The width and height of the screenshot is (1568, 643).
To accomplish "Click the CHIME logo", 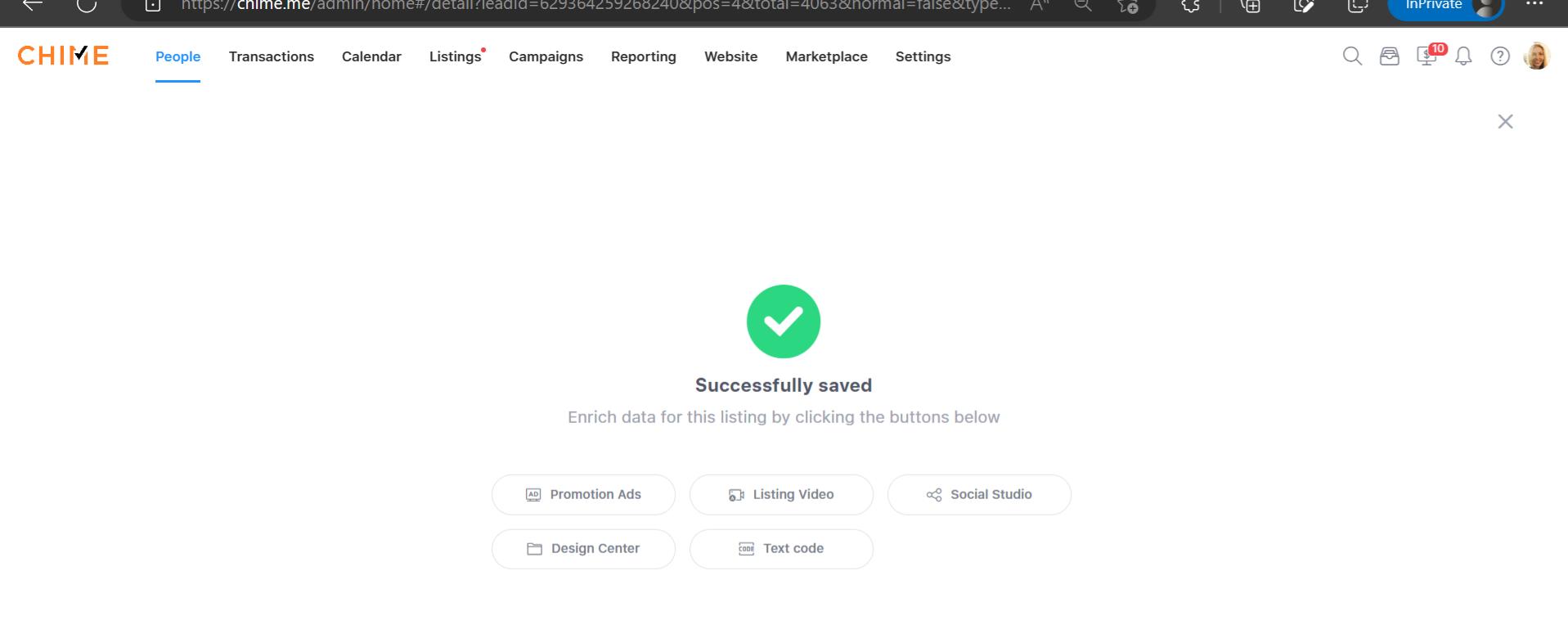I will tap(63, 56).
